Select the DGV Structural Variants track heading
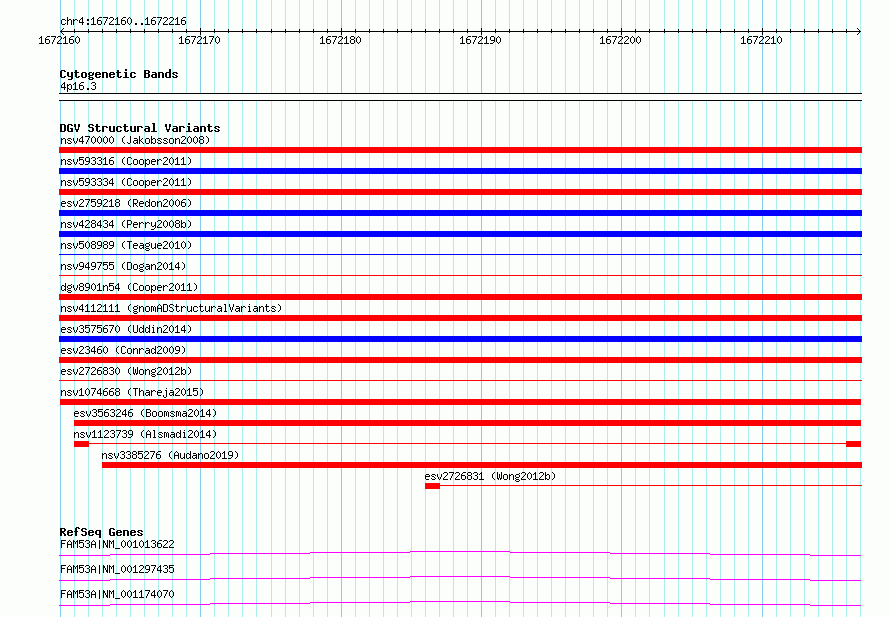This screenshot has height=617, width=890. [140, 128]
